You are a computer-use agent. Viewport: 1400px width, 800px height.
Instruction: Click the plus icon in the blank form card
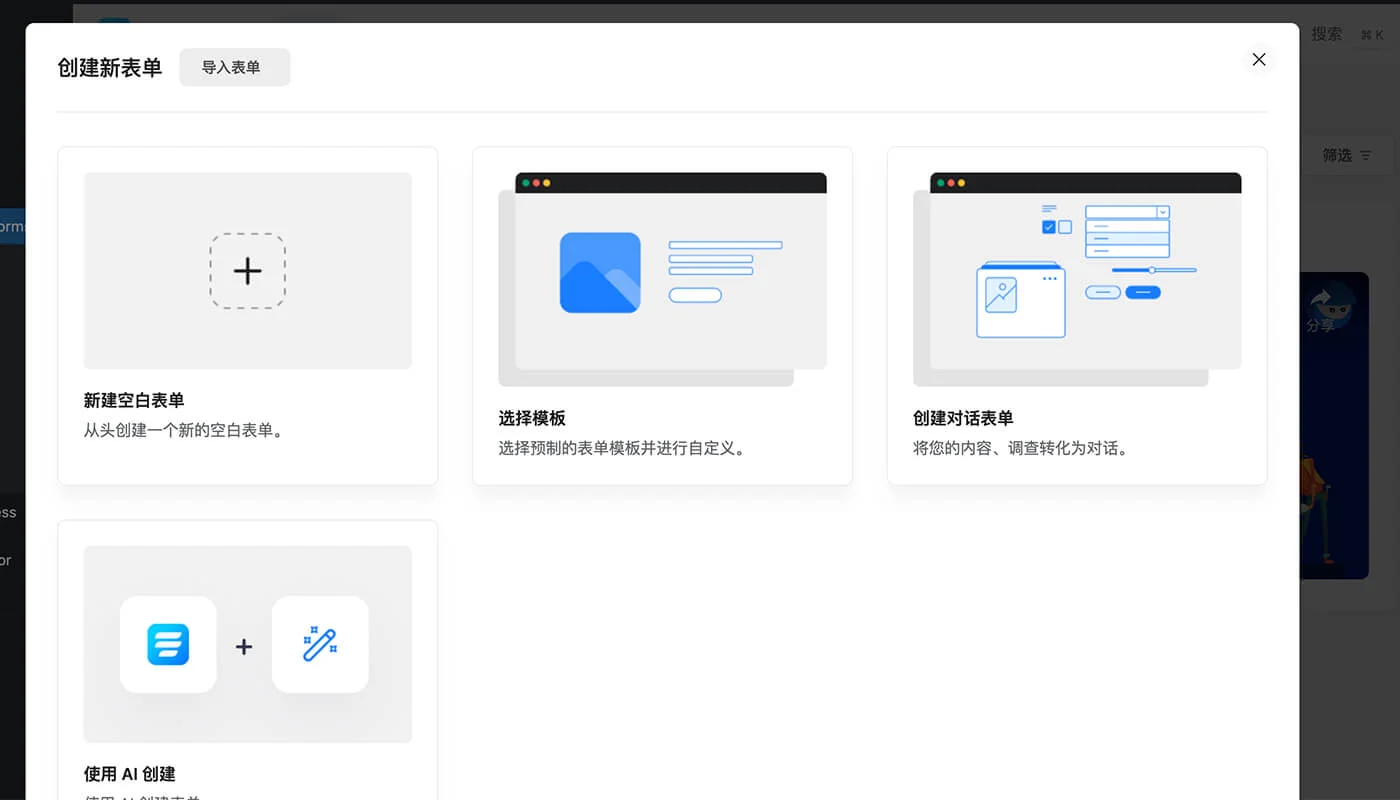pos(247,270)
